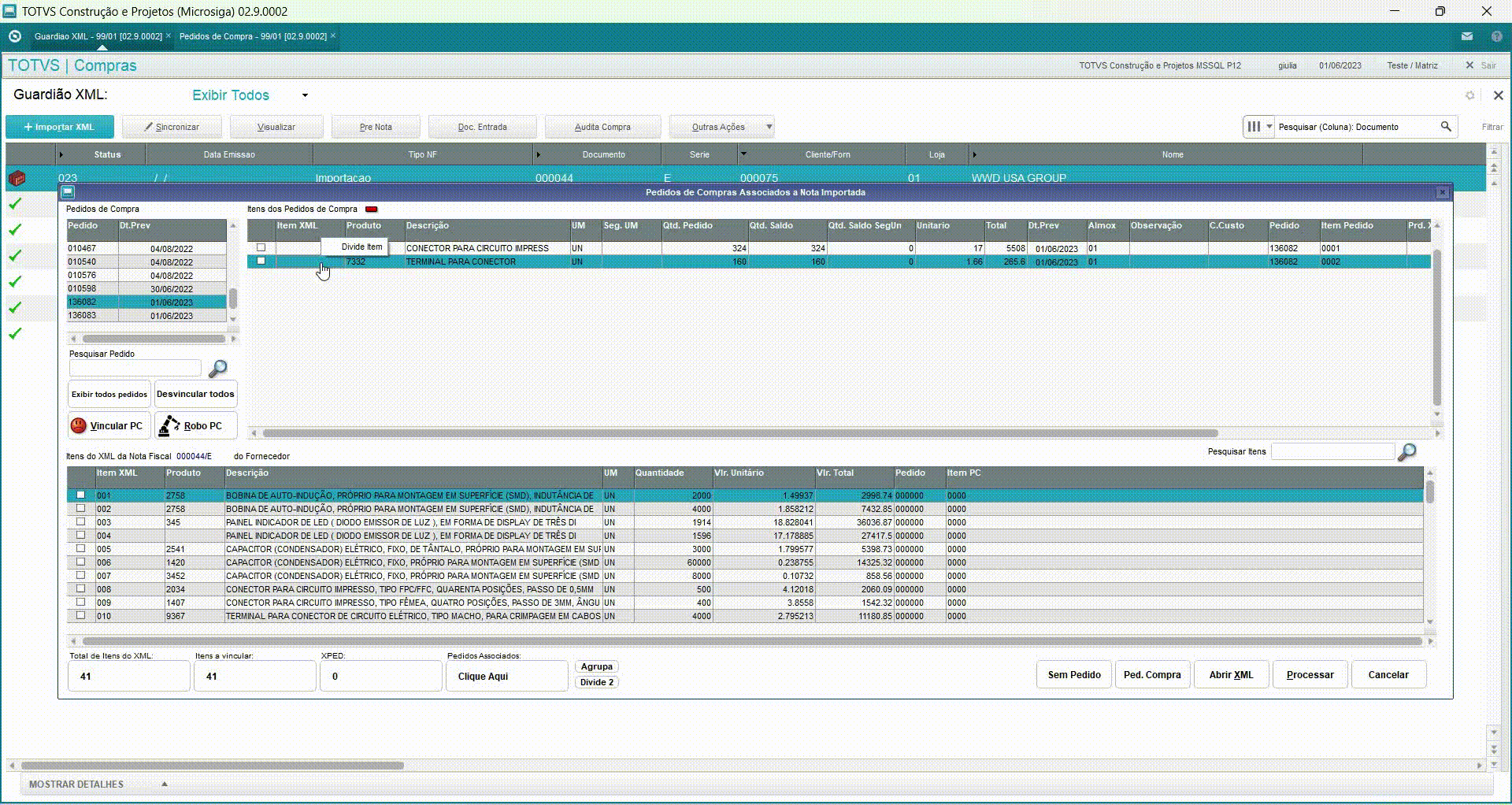The width and height of the screenshot is (1512, 805).
Task: Click the magnifier icon beside Pesquisar Itens
Action: [1406, 452]
